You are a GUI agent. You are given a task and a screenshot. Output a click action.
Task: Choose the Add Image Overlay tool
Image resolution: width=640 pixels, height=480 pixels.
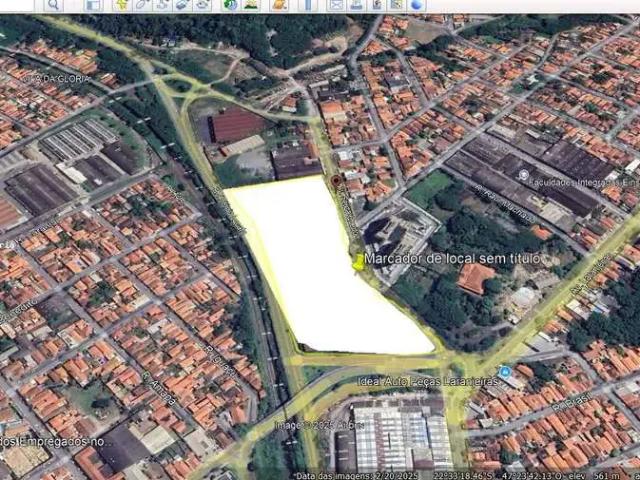pos(182,5)
